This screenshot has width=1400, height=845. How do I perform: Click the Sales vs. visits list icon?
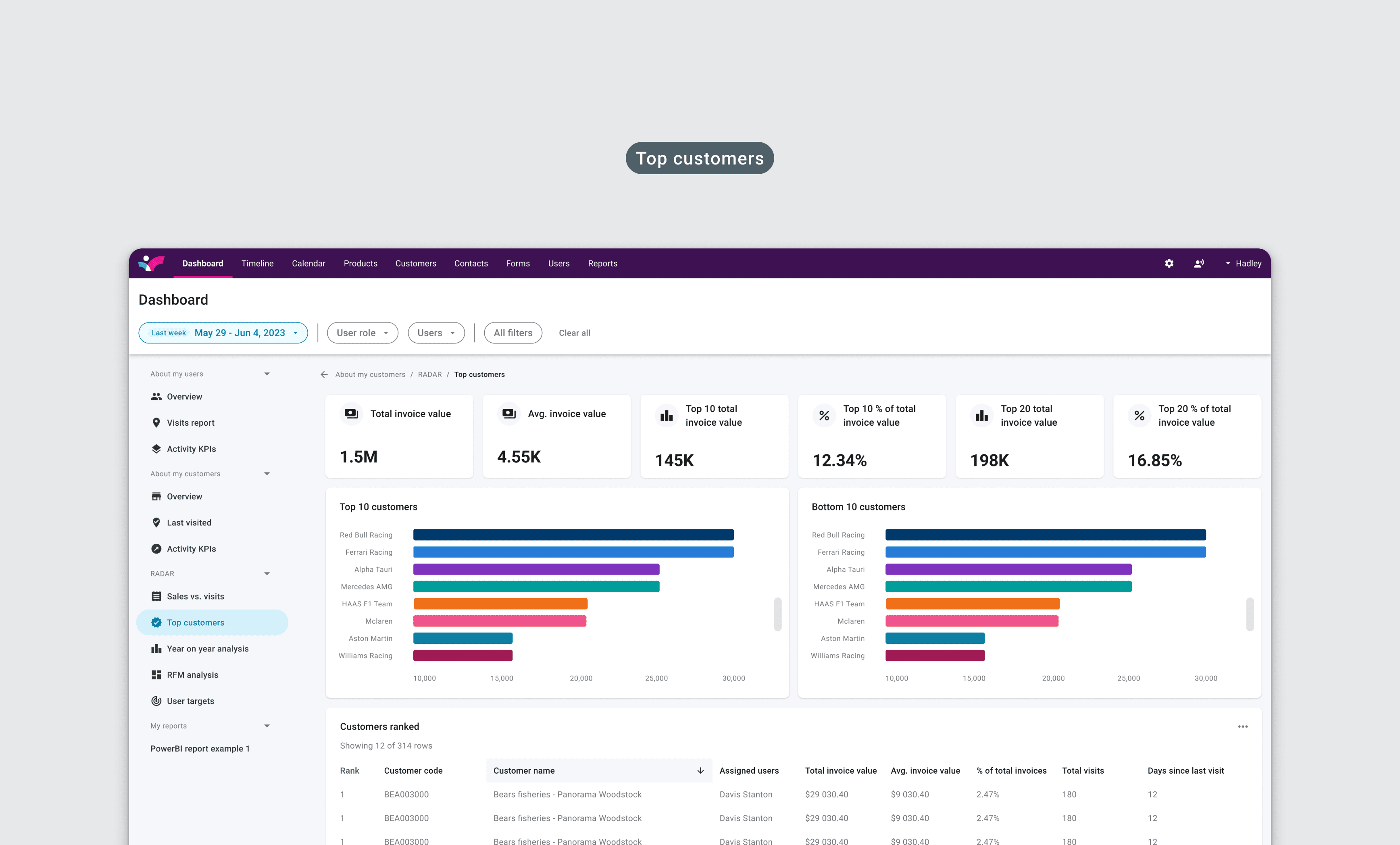tap(156, 597)
